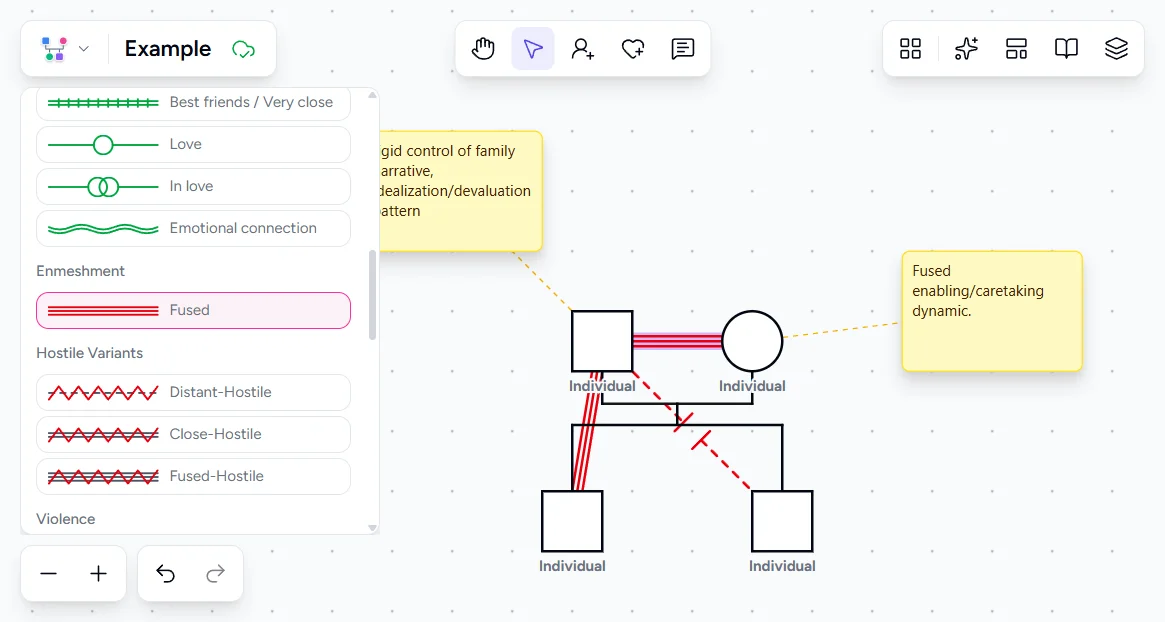
Task: Click the cloud sync status icon
Action: click(x=243, y=50)
